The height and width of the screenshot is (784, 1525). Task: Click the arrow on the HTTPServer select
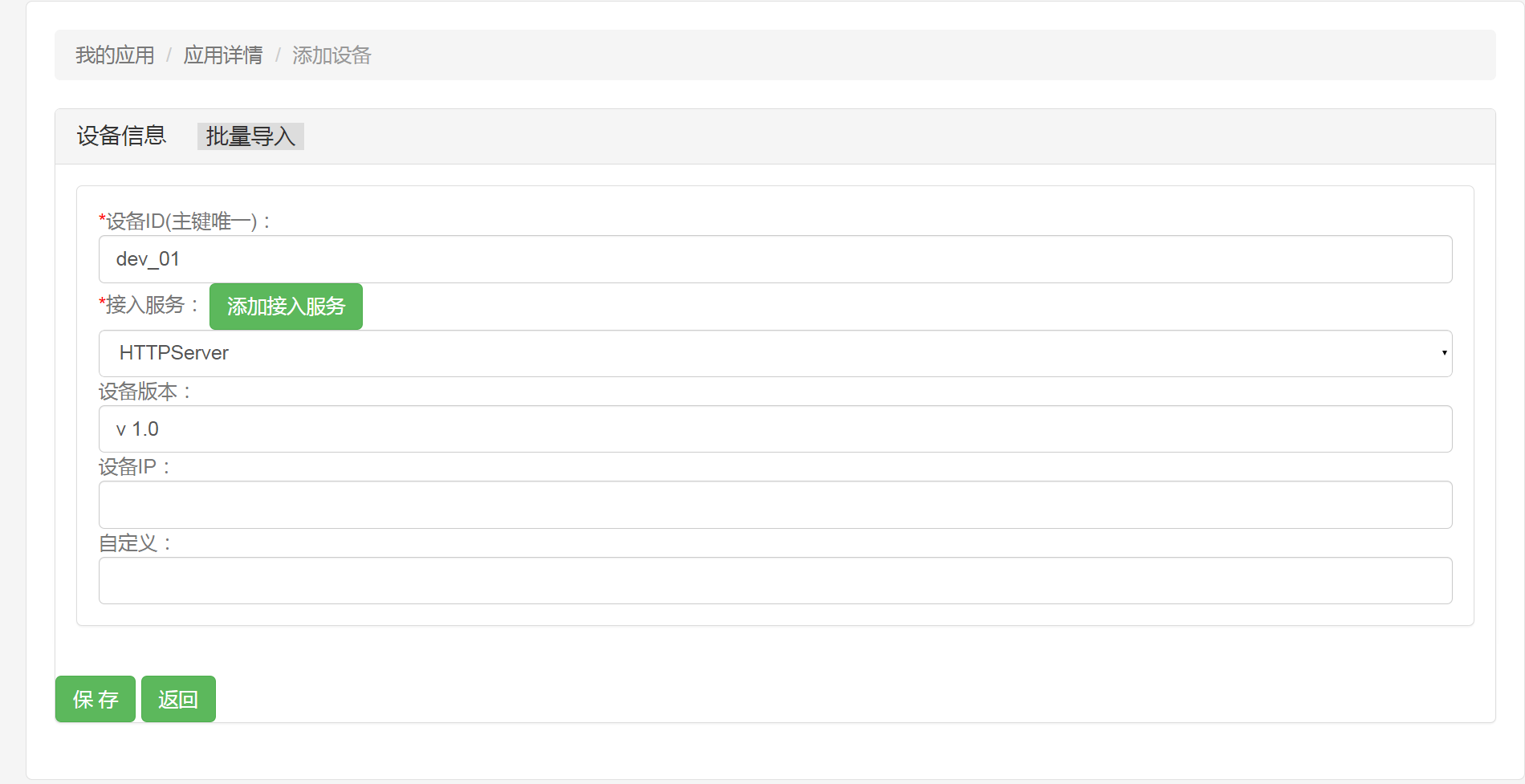1443,353
